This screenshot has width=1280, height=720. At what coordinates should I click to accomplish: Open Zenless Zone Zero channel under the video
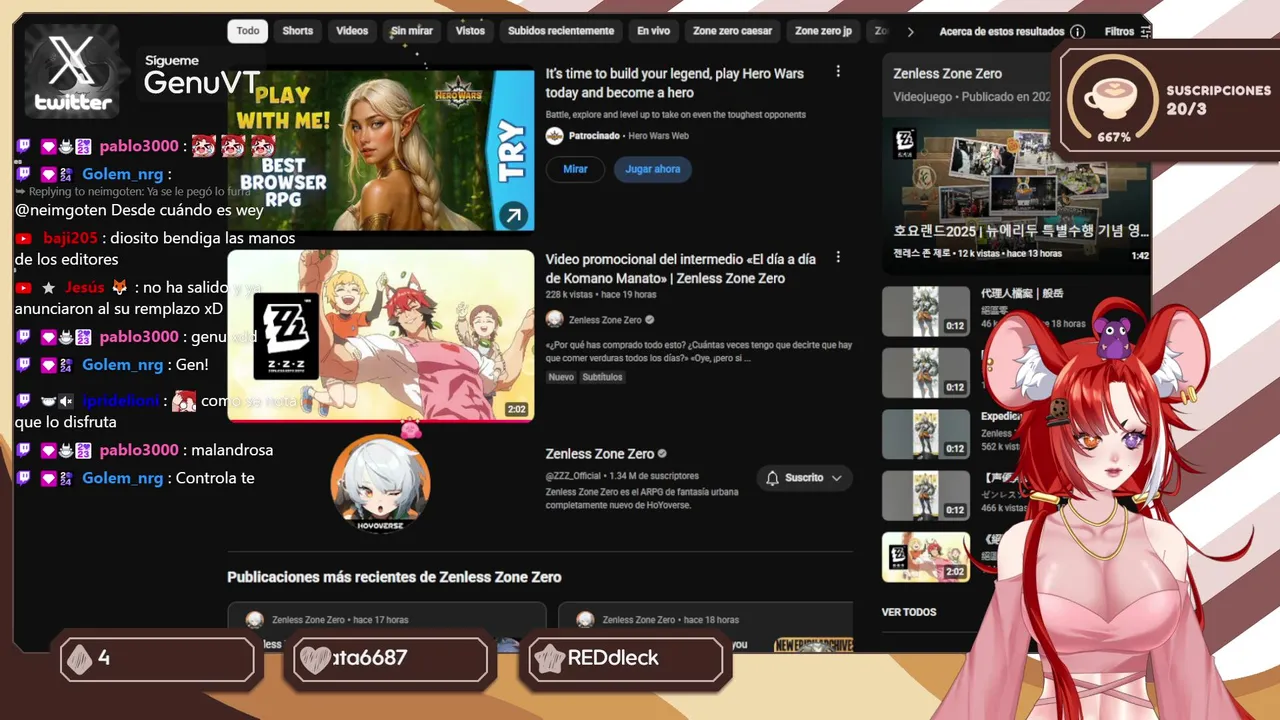[x=605, y=320]
